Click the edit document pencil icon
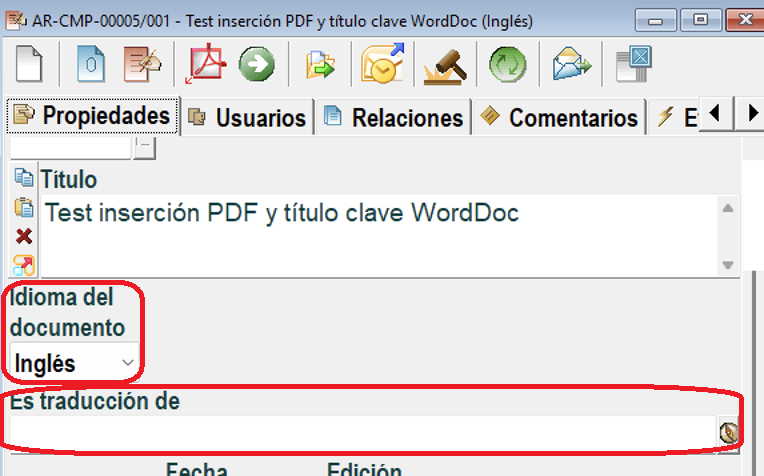 [142, 65]
